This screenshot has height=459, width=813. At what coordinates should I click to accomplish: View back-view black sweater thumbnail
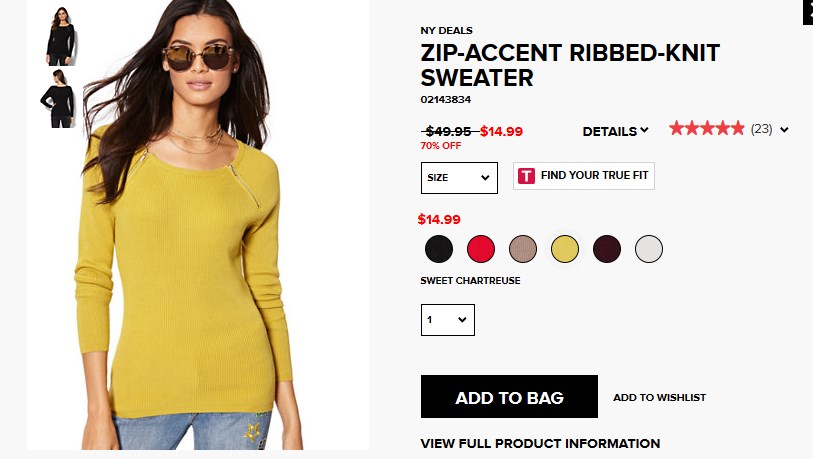click(58, 98)
